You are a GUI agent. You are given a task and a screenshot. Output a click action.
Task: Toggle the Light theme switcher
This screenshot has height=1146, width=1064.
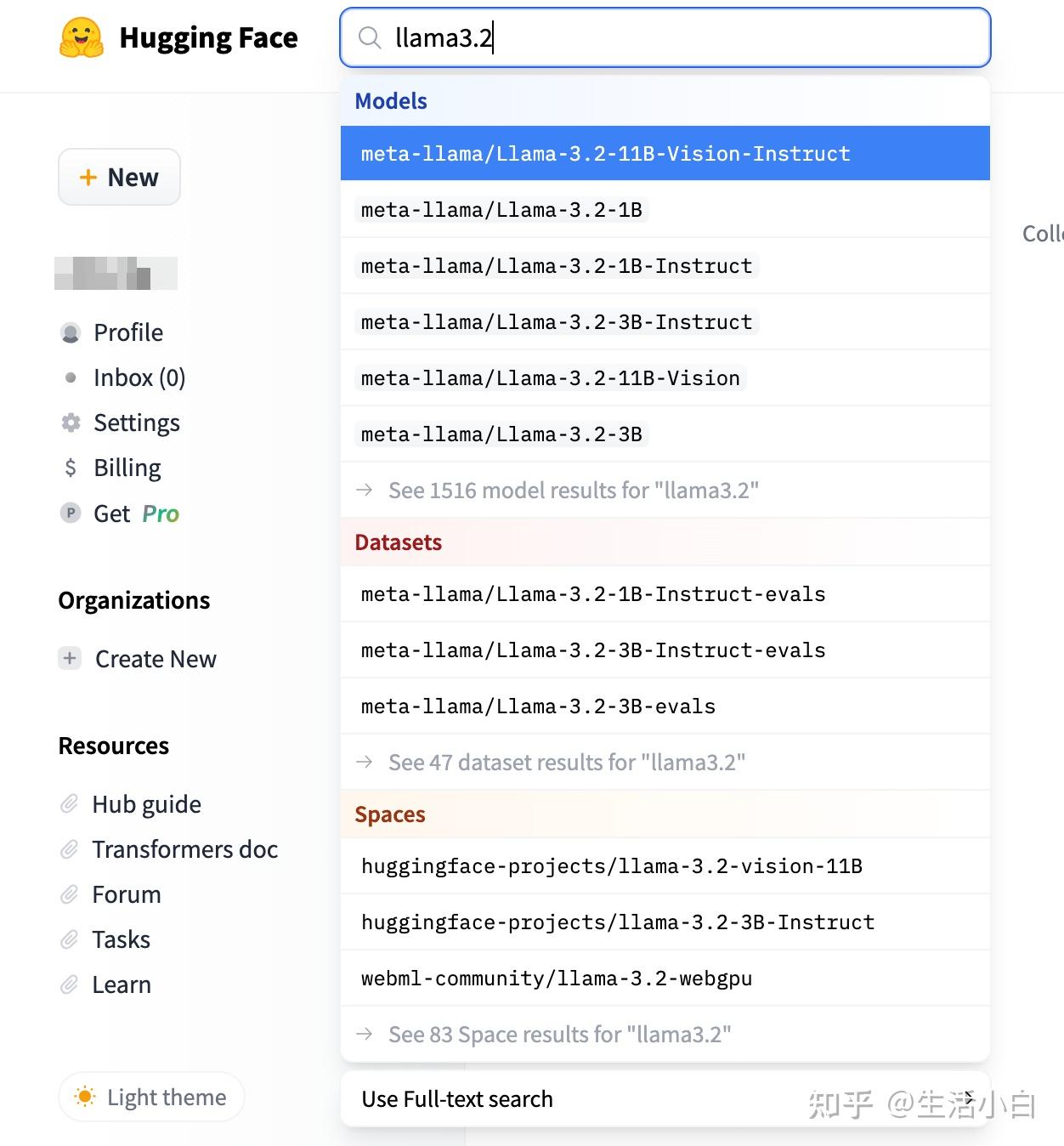point(151,1097)
